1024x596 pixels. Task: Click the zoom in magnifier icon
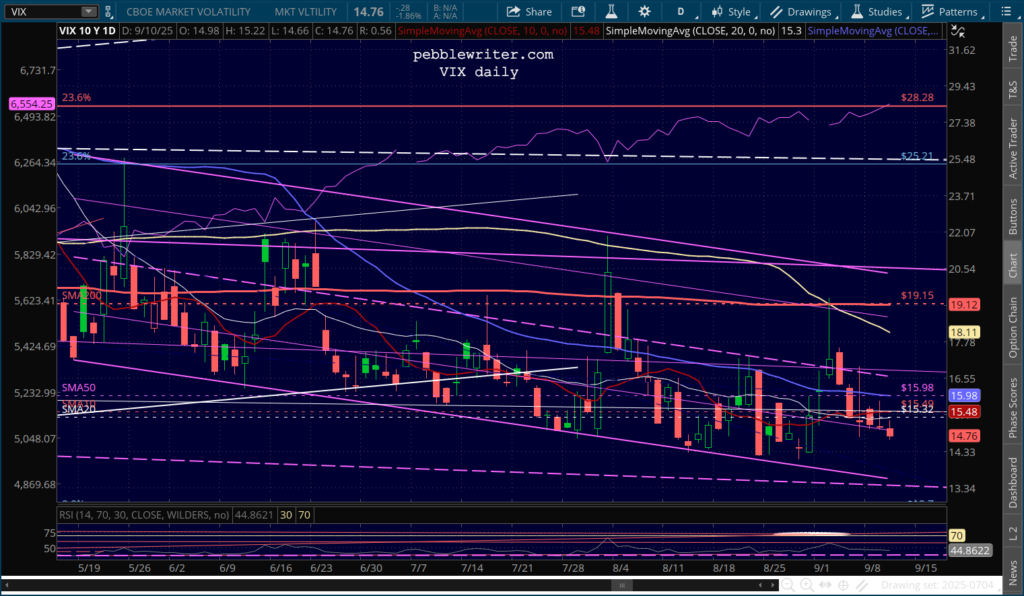tap(807, 585)
